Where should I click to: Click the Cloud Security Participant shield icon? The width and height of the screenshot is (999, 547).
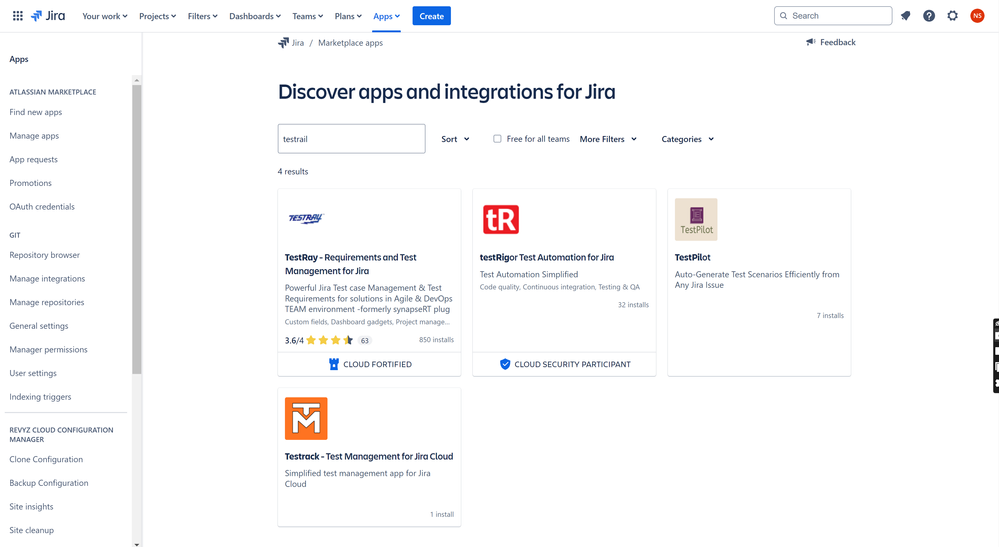pos(505,364)
